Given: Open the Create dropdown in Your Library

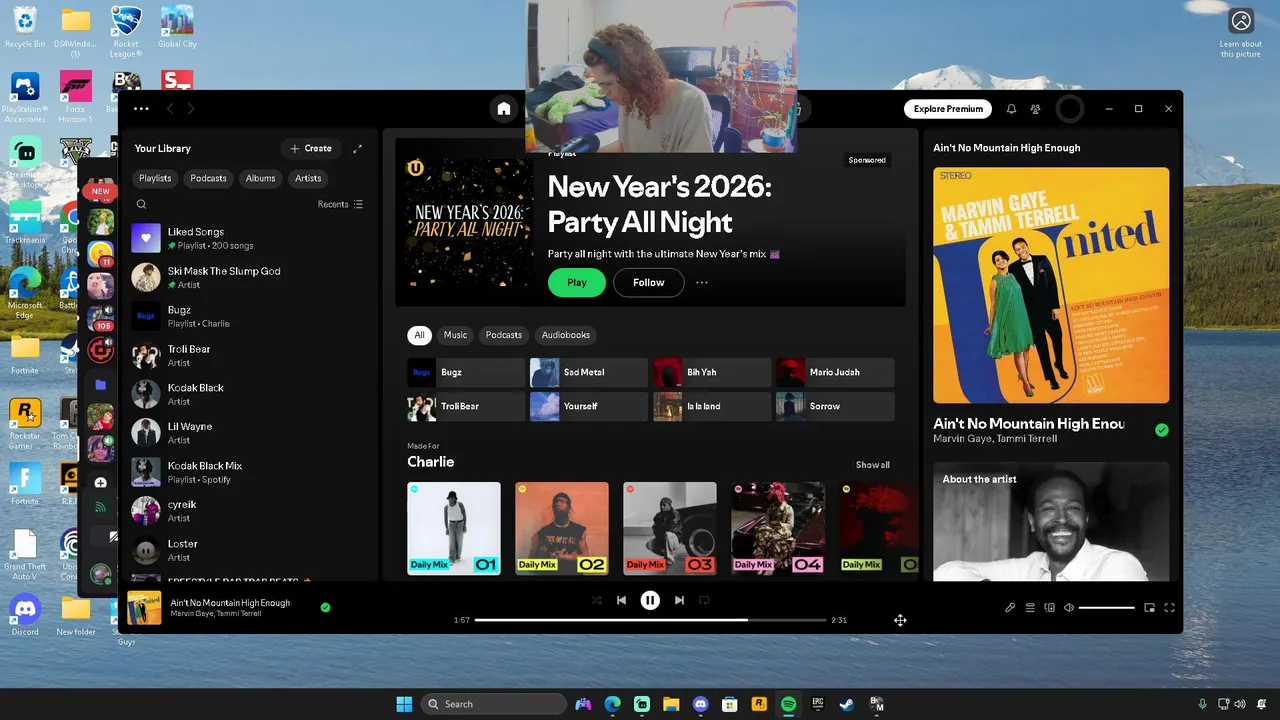Looking at the screenshot, I should [311, 148].
